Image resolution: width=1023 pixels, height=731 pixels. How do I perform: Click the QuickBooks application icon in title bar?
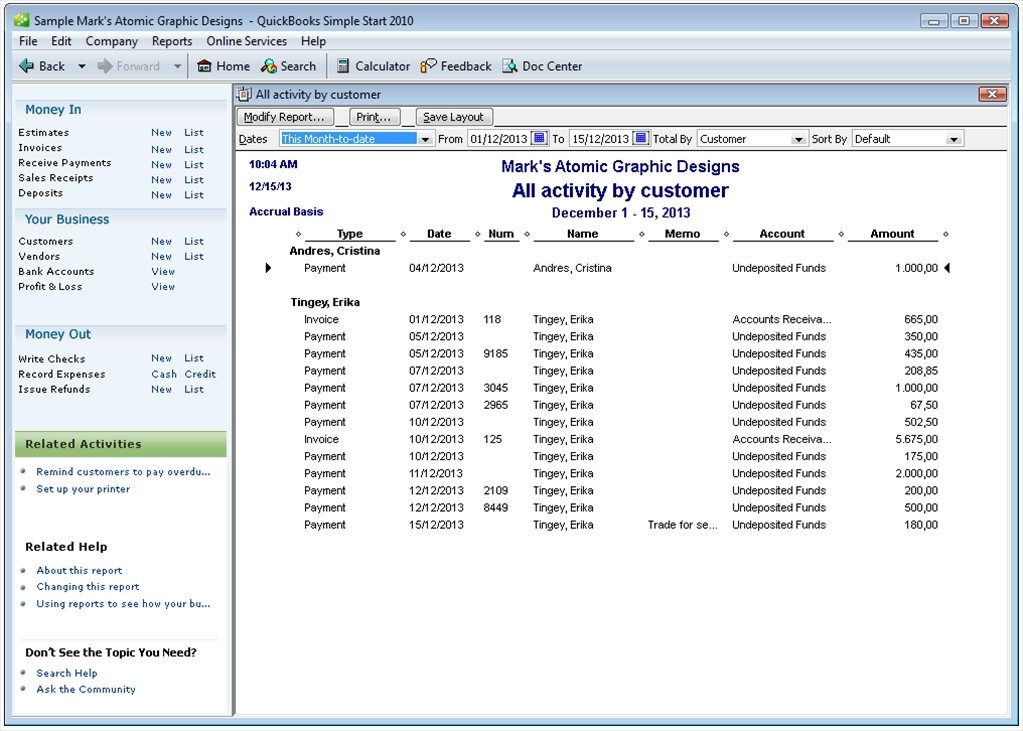22,20
